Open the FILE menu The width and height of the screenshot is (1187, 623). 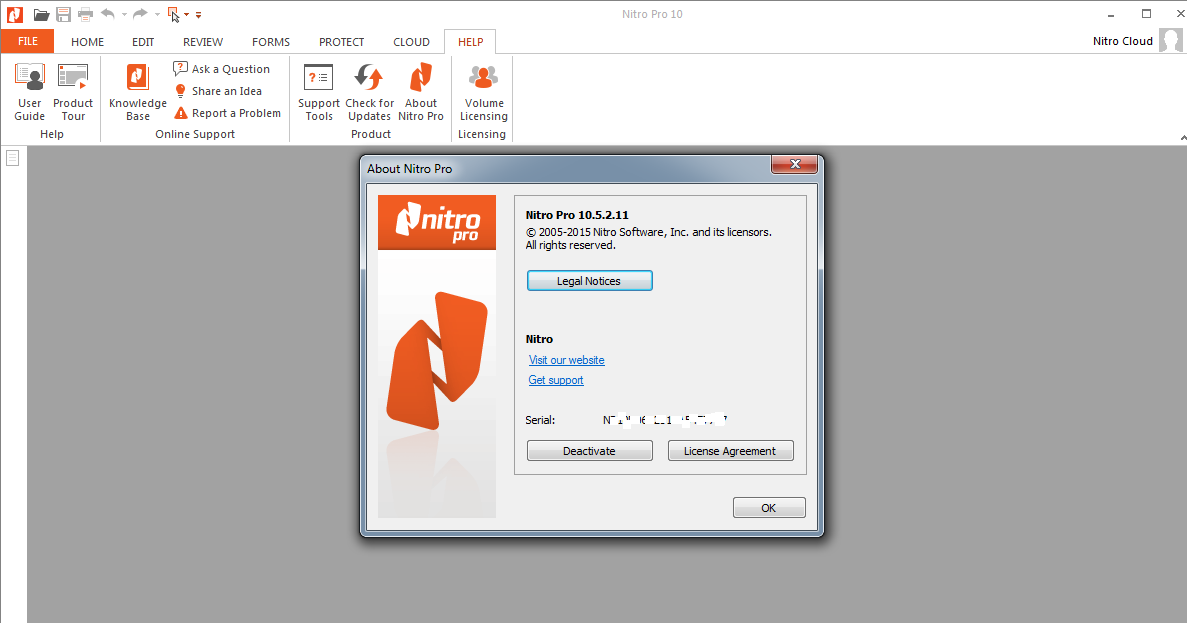[28, 41]
